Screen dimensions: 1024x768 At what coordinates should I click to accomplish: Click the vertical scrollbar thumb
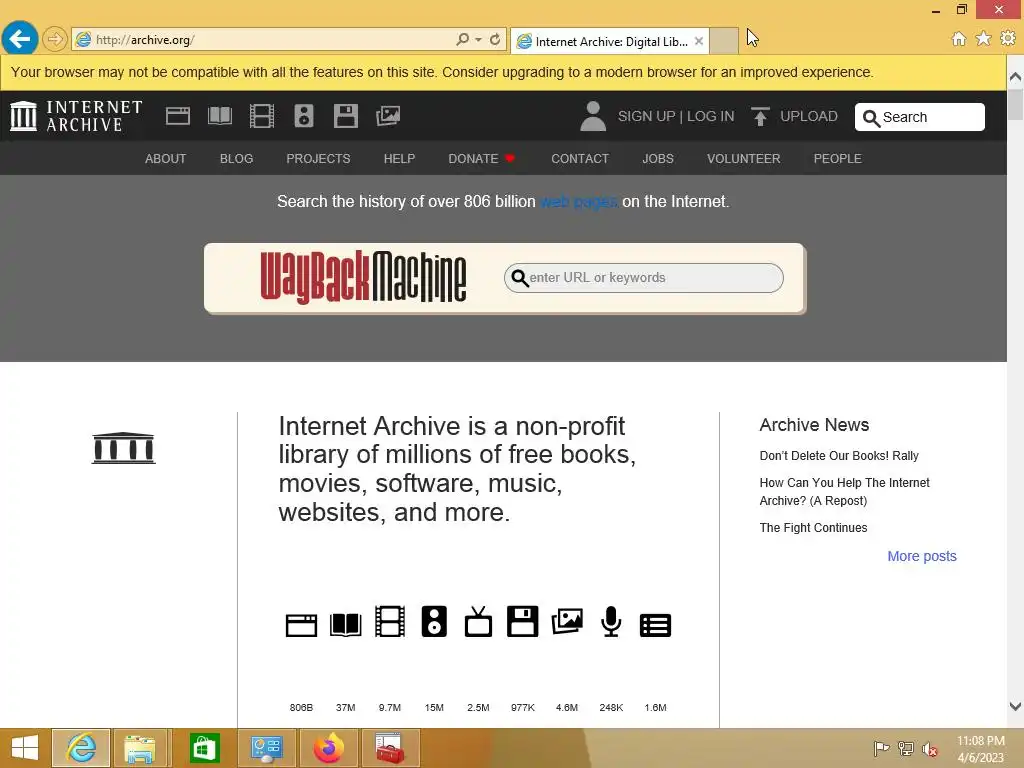(x=1015, y=104)
